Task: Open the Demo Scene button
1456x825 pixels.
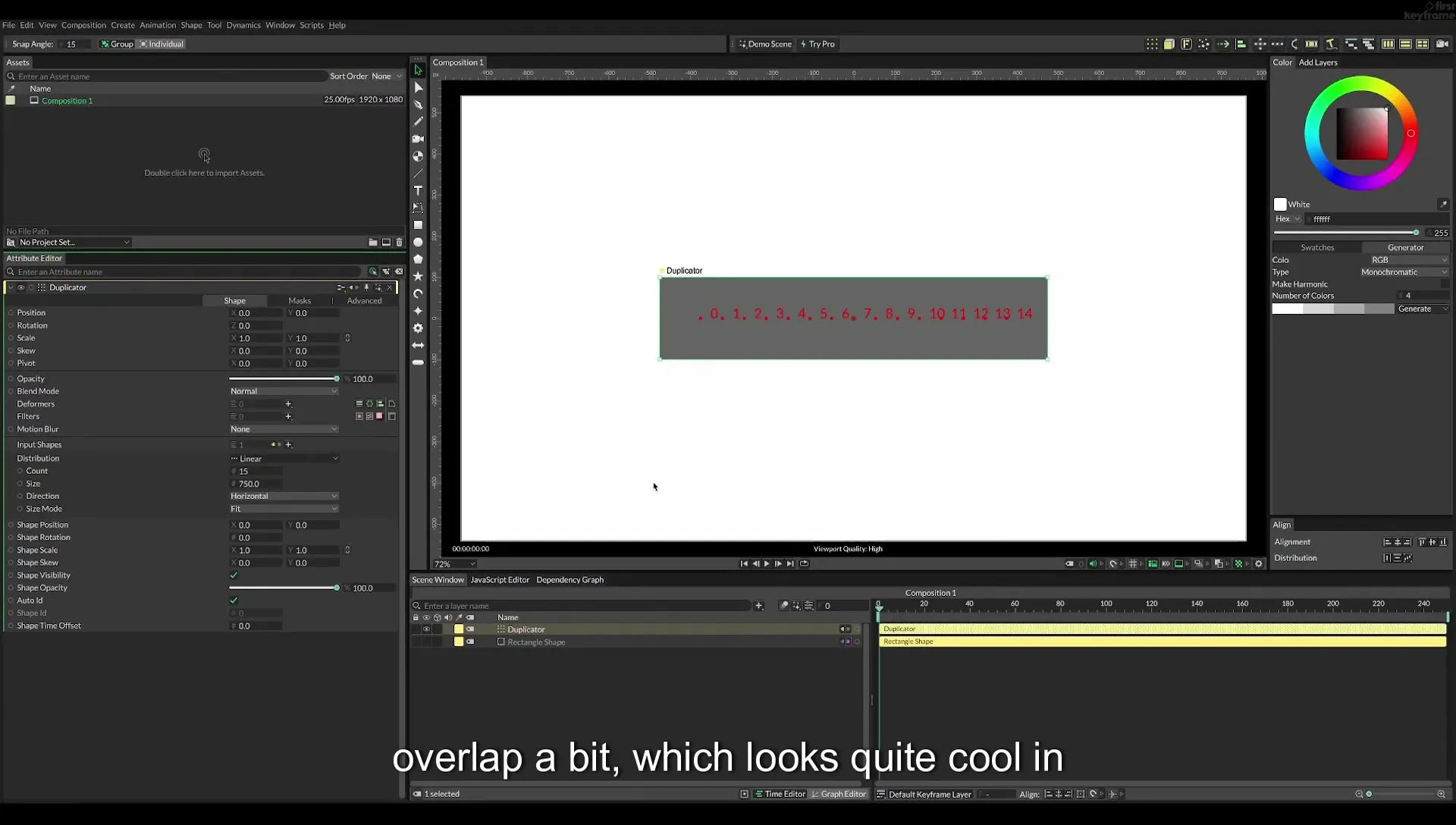Action: (765, 44)
